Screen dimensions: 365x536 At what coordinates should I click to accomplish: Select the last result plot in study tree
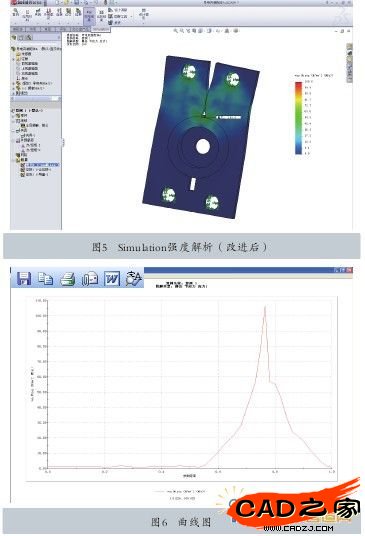point(37,175)
